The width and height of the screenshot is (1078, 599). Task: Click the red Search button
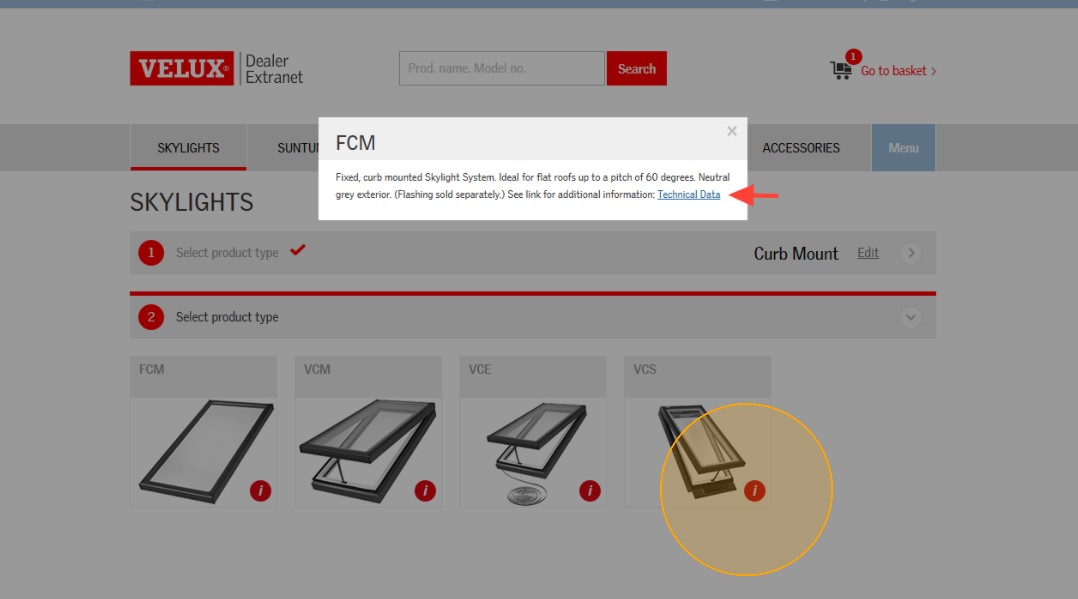pos(637,68)
